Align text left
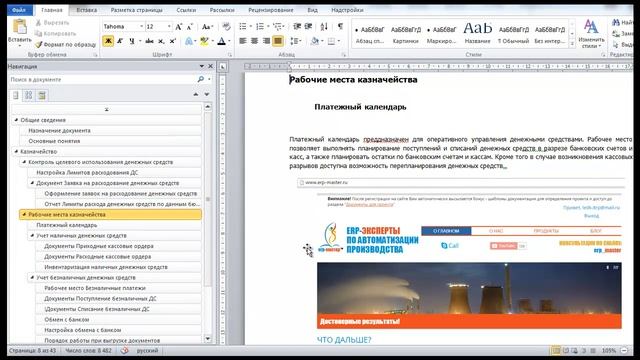 click(243, 41)
